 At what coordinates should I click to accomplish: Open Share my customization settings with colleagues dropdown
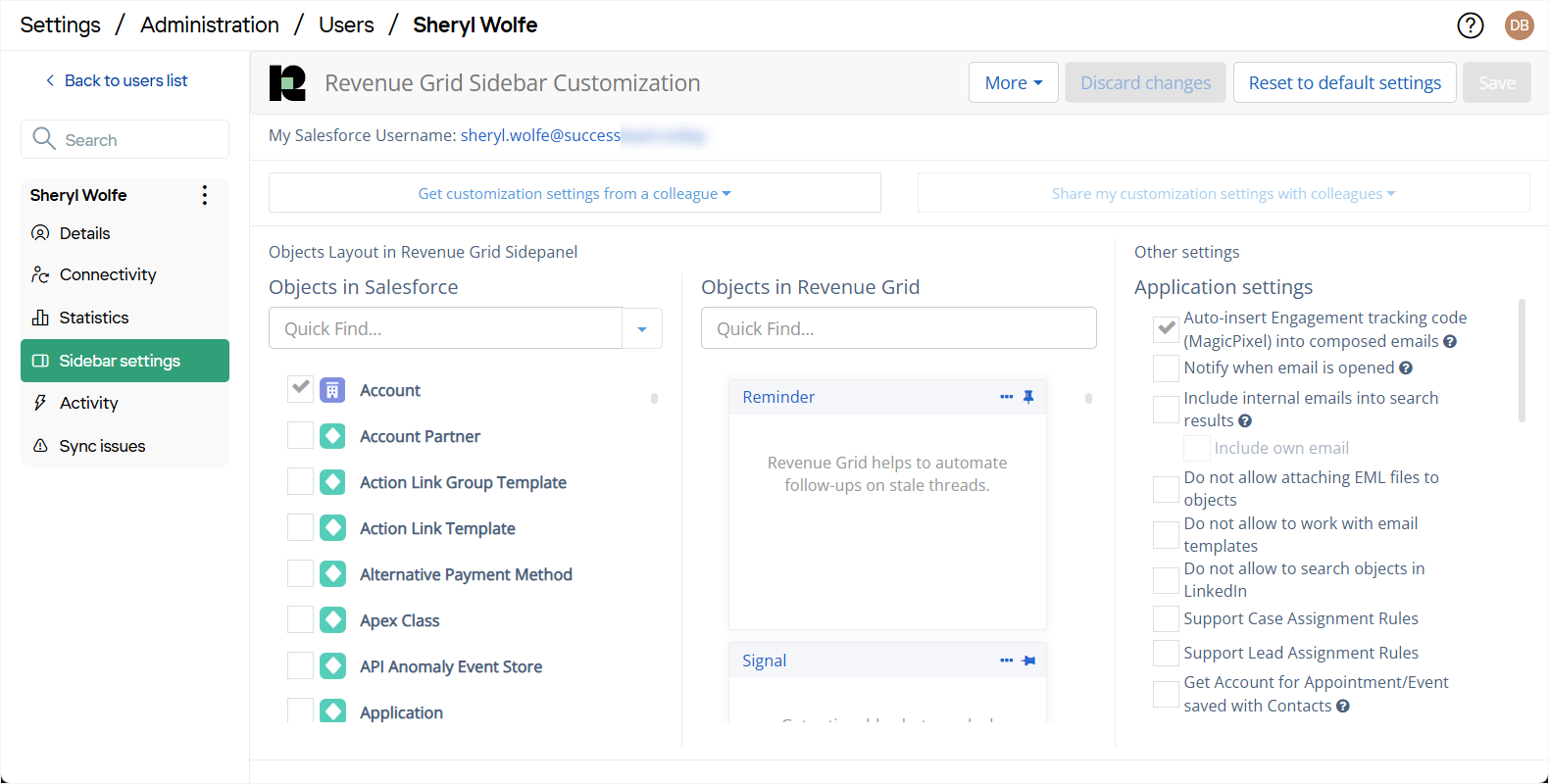tap(1224, 193)
